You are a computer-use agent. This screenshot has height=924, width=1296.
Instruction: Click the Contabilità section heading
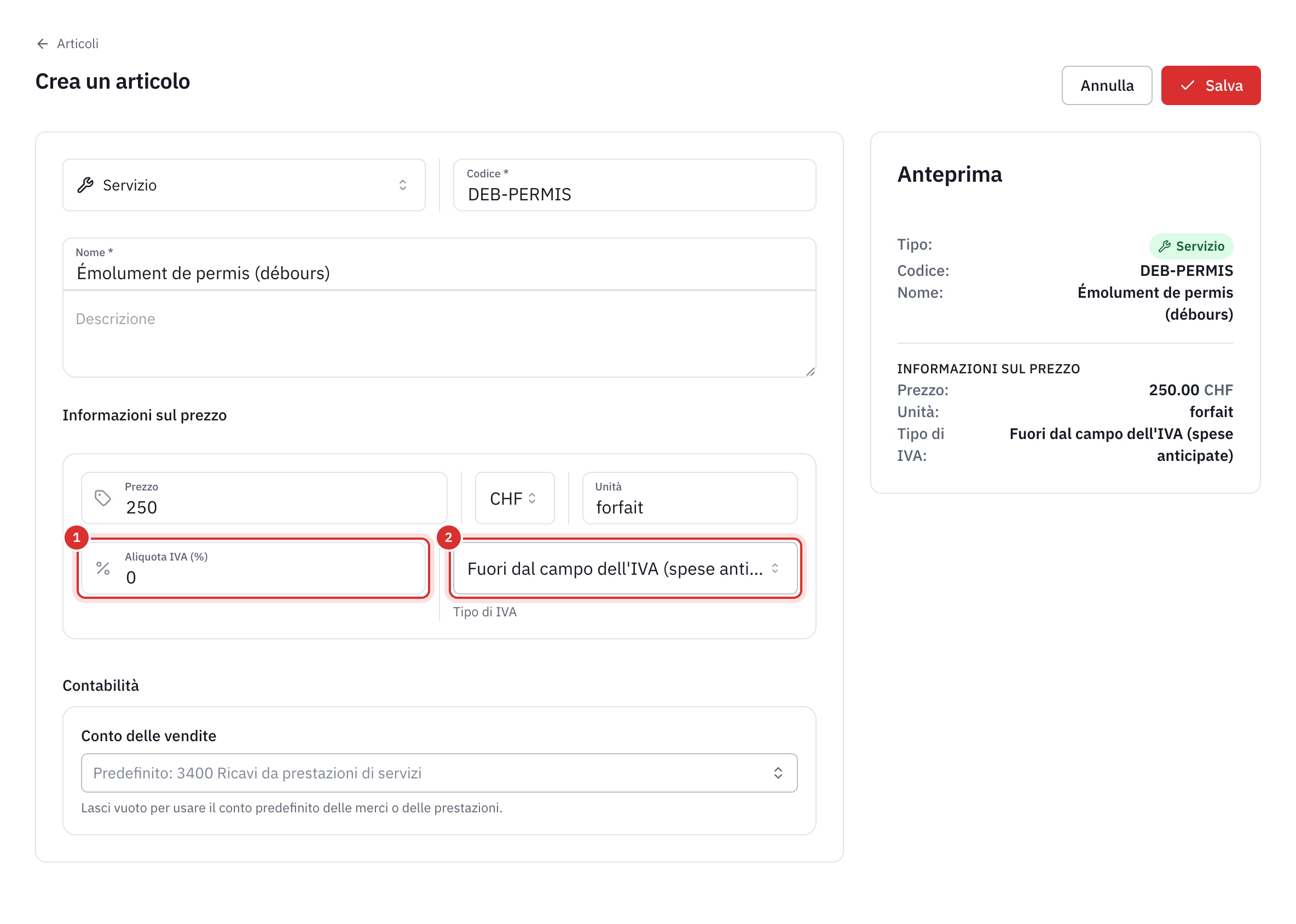pos(101,685)
